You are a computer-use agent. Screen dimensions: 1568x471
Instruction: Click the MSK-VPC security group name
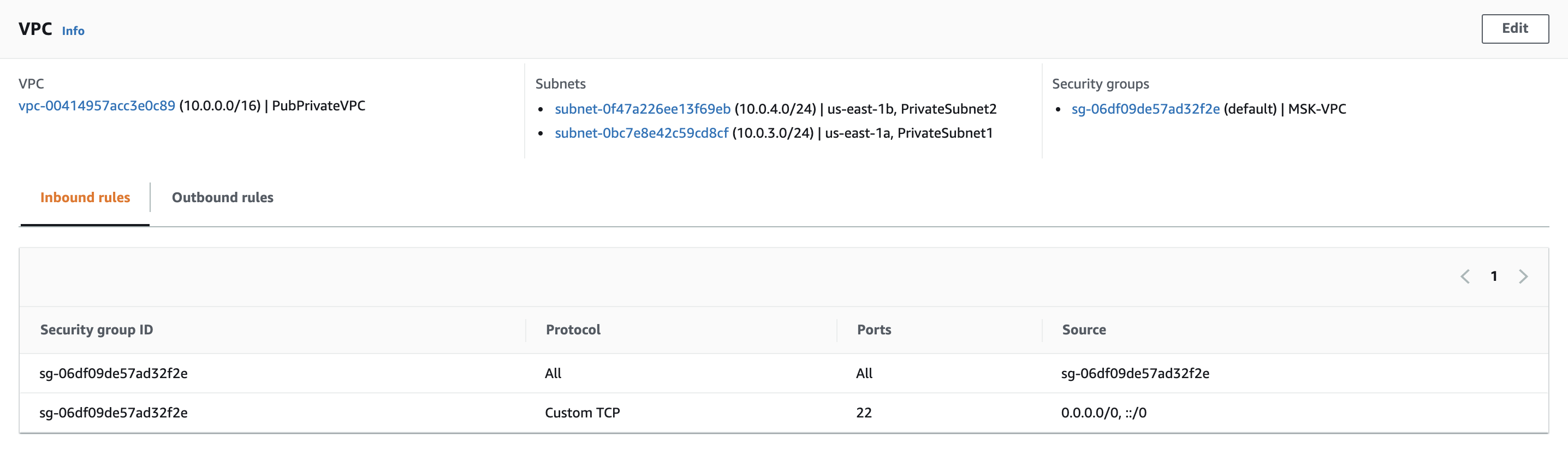point(1317,109)
